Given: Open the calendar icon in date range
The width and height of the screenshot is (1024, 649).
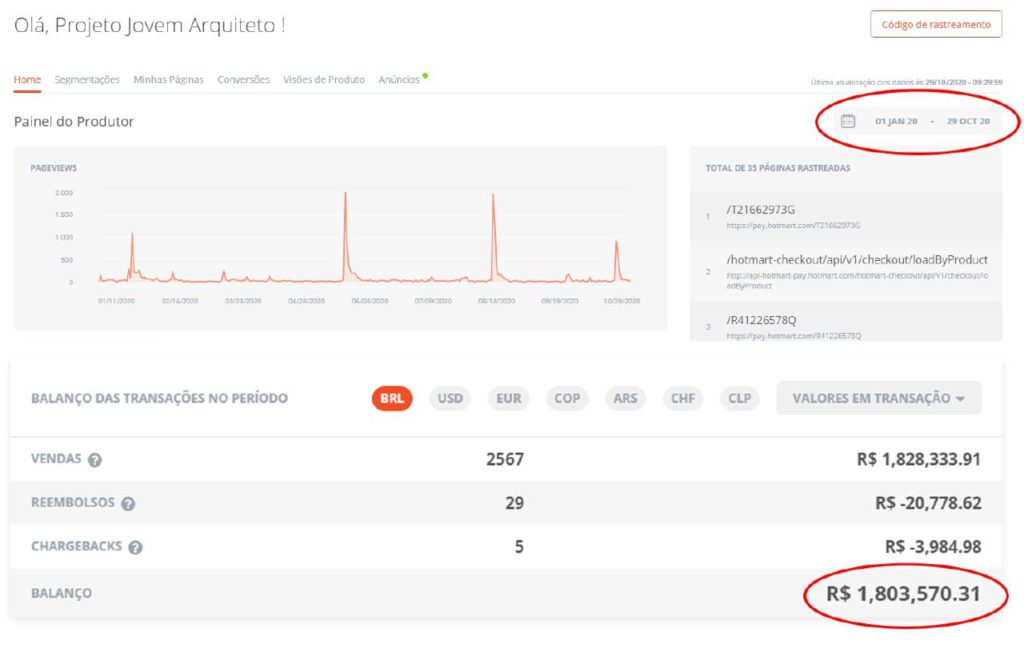Looking at the screenshot, I should coord(848,121).
